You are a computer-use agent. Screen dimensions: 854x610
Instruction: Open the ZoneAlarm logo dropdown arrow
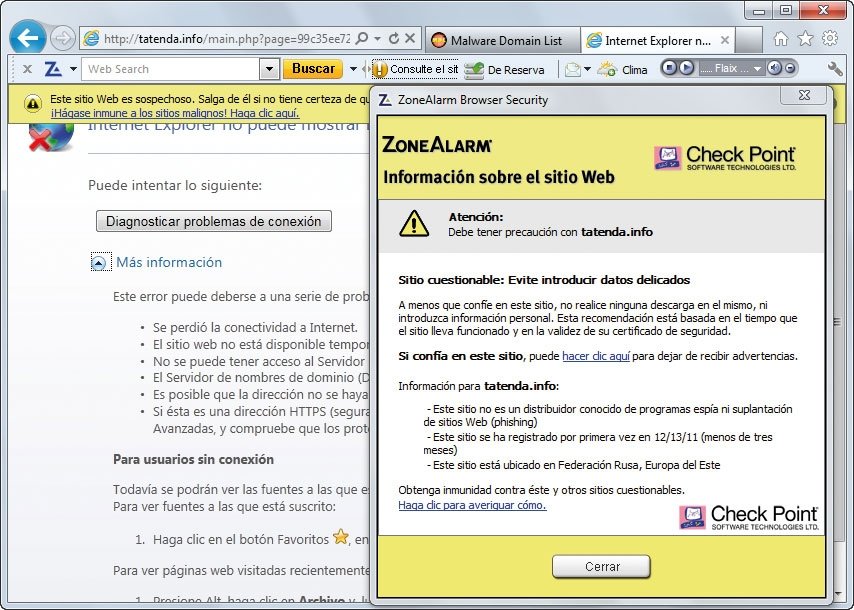[73, 69]
